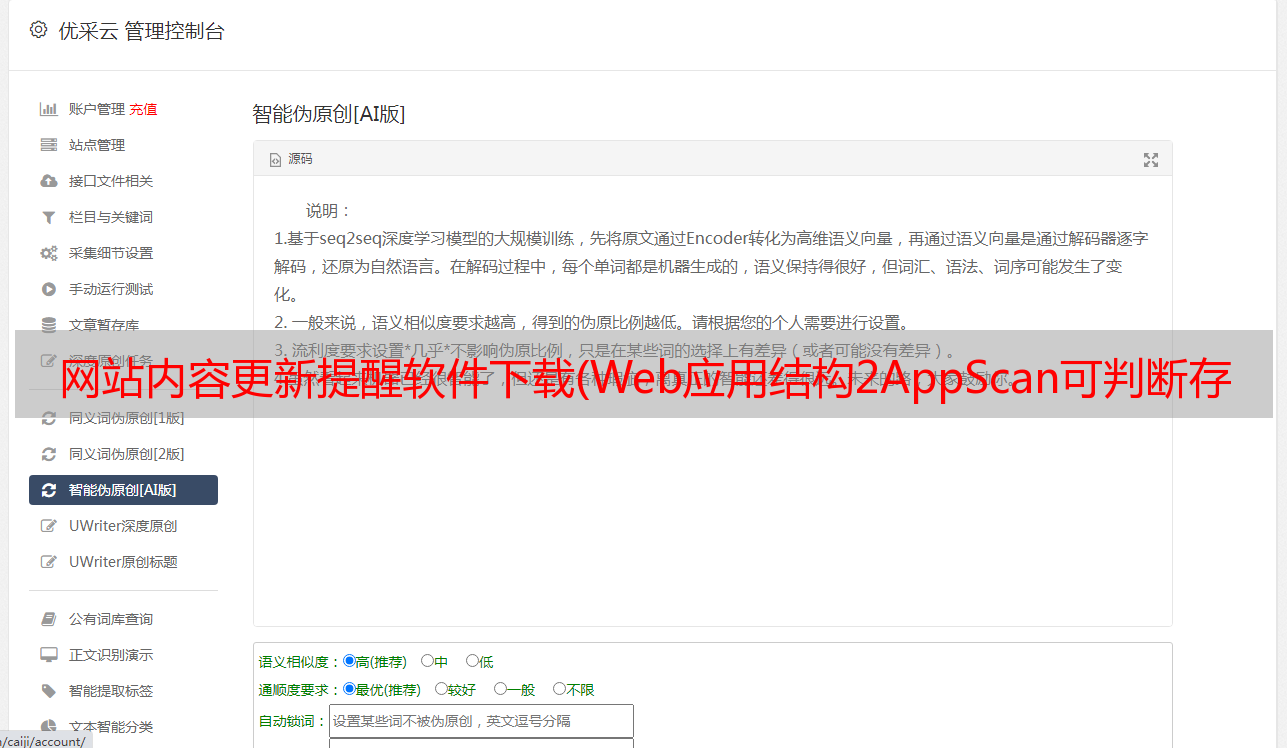Click the gear icon beside 优采云 管理控制台
This screenshot has width=1287, height=748.
coord(38,30)
